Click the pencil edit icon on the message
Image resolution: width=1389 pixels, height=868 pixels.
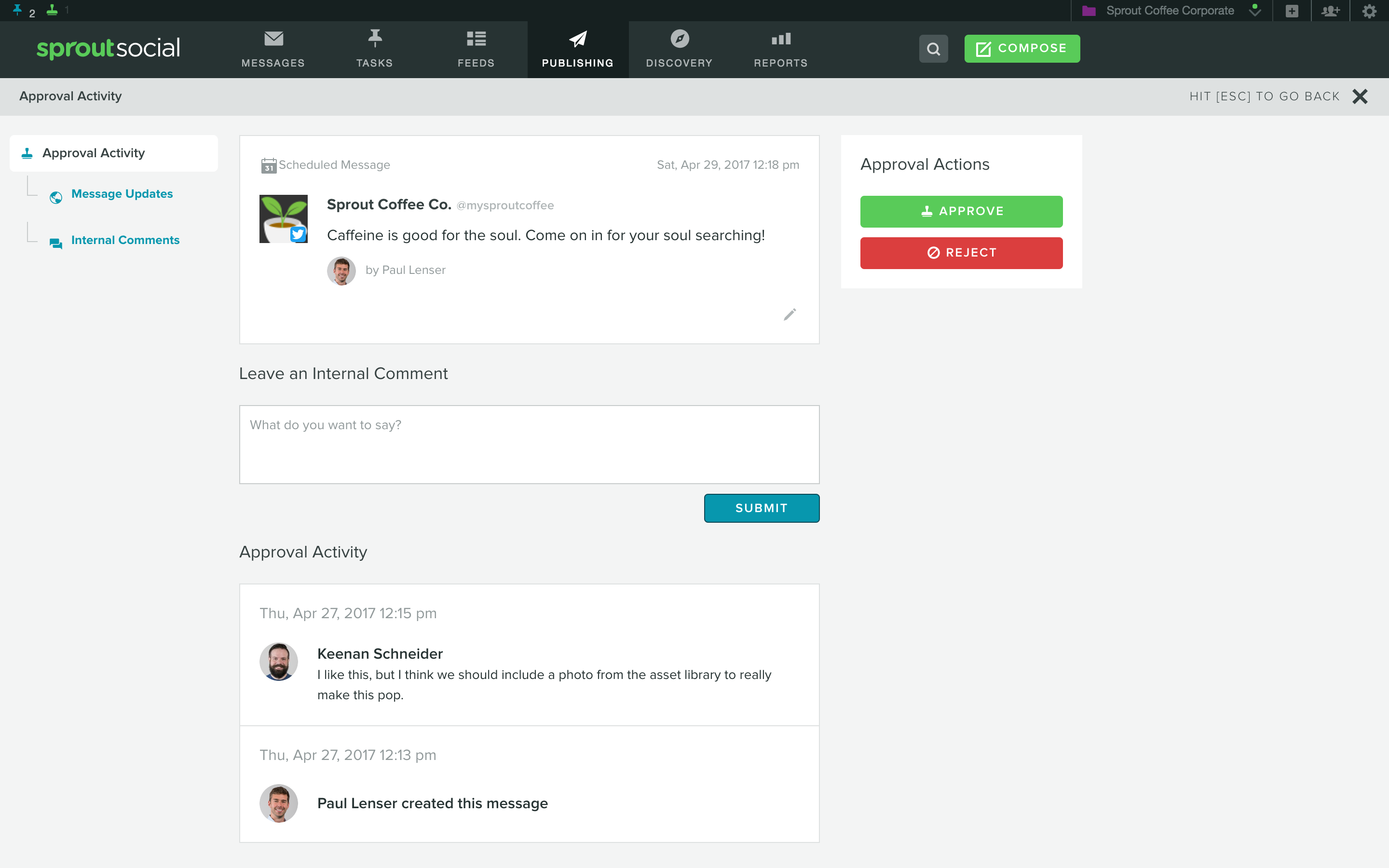point(790,314)
